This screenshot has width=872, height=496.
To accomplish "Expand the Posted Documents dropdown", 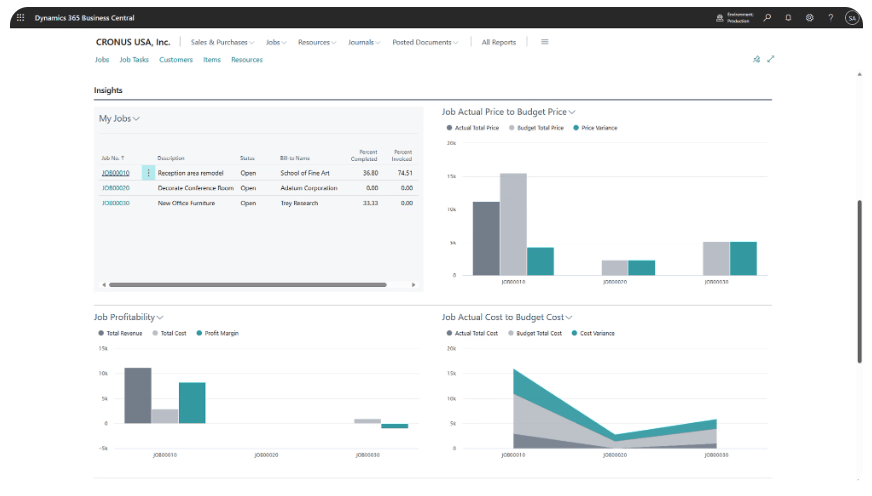I will pyautogui.click(x=425, y=42).
